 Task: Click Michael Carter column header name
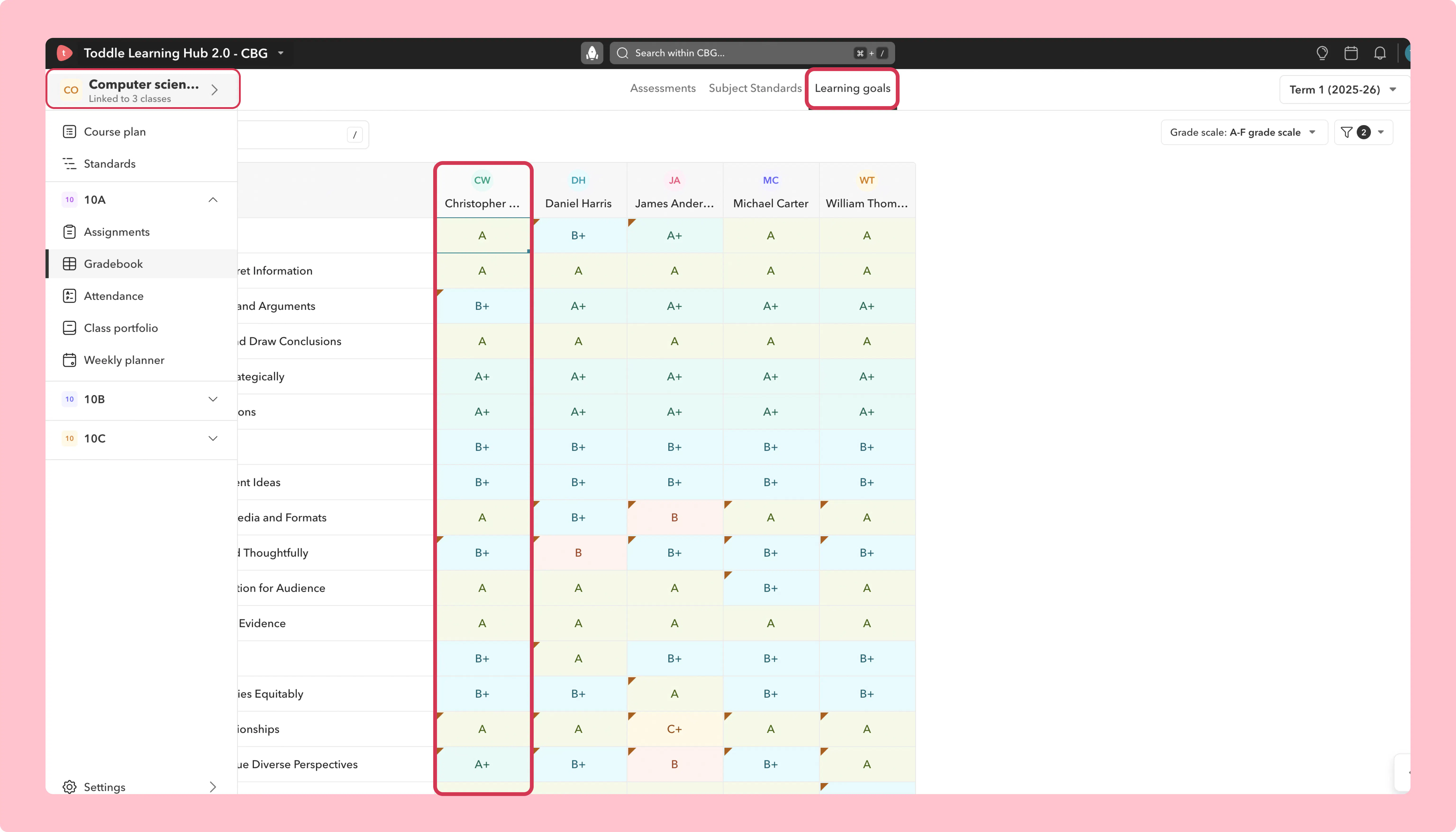pyautogui.click(x=771, y=203)
